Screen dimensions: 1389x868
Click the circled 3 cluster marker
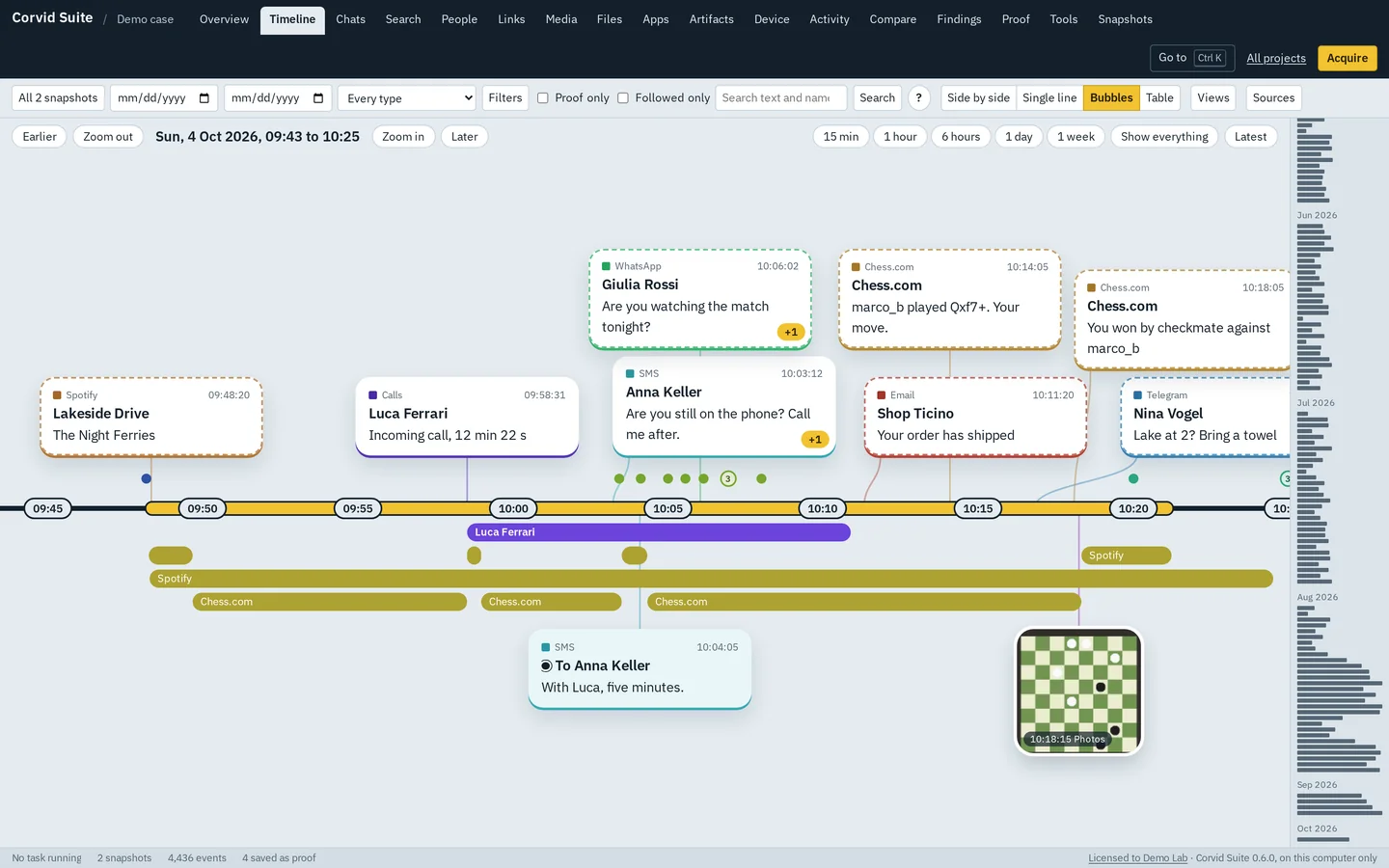point(728,478)
